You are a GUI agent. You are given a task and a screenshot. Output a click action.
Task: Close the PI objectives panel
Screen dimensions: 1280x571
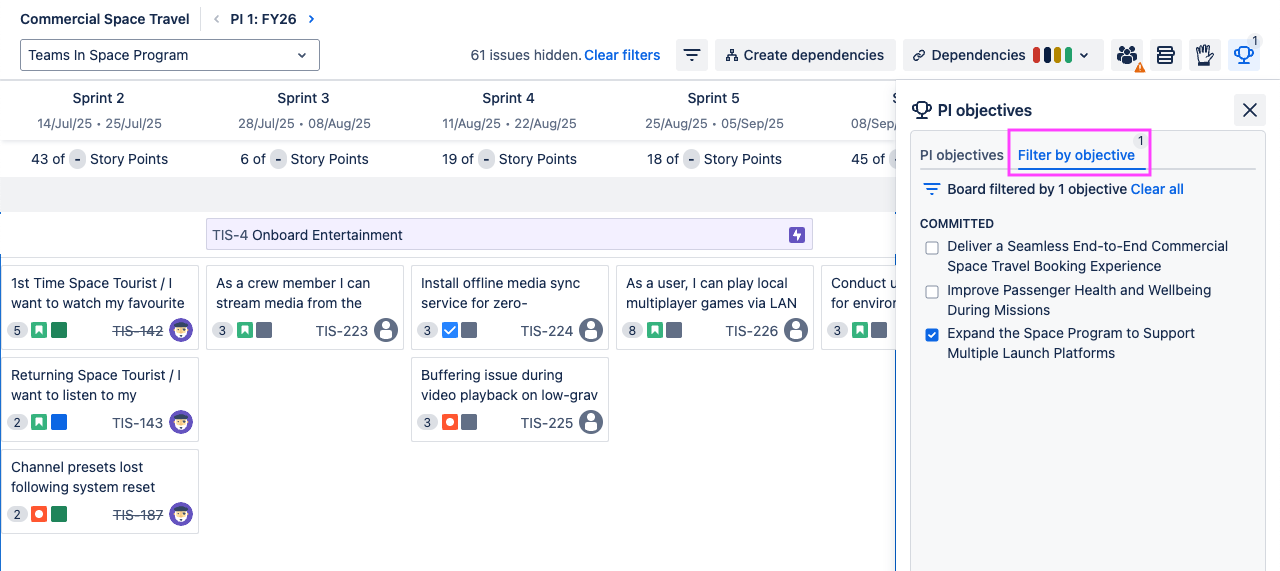1249,110
